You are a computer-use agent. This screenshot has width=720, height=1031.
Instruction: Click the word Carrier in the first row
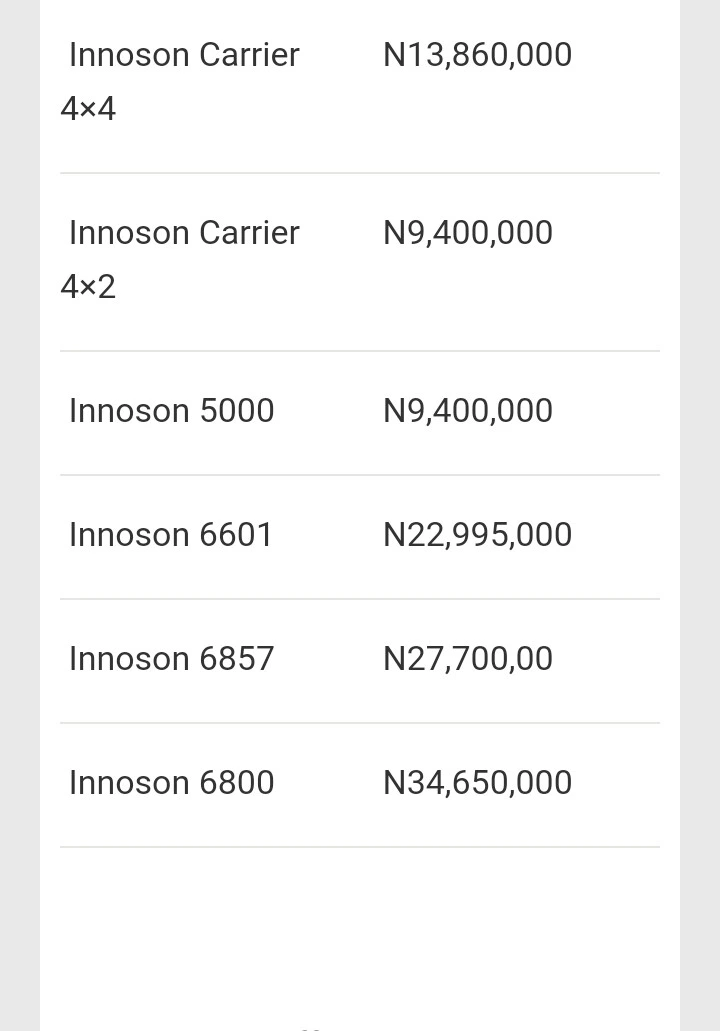point(249,55)
